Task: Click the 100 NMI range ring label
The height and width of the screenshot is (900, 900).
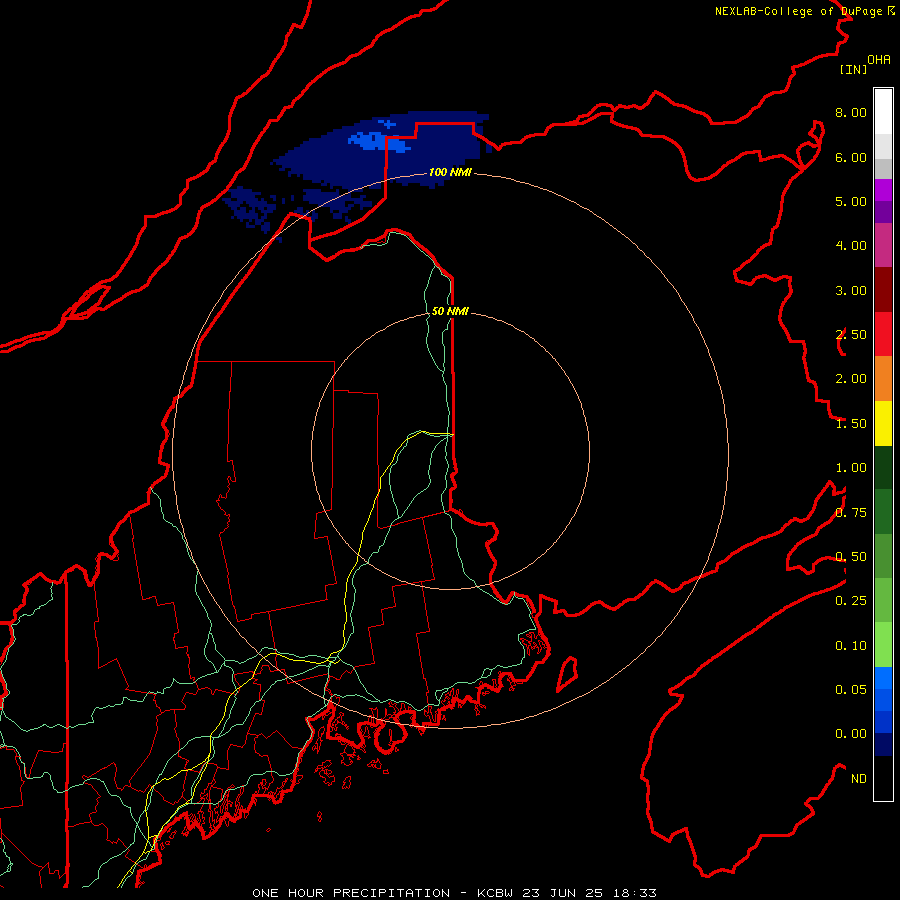Action: click(450, 172)
